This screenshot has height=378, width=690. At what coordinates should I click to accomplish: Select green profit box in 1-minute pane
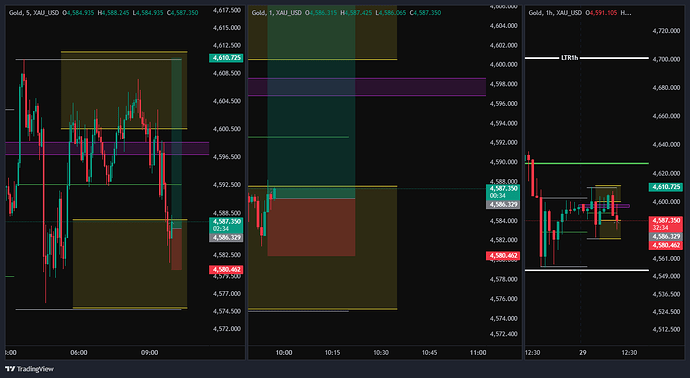[x=311, y=101]
